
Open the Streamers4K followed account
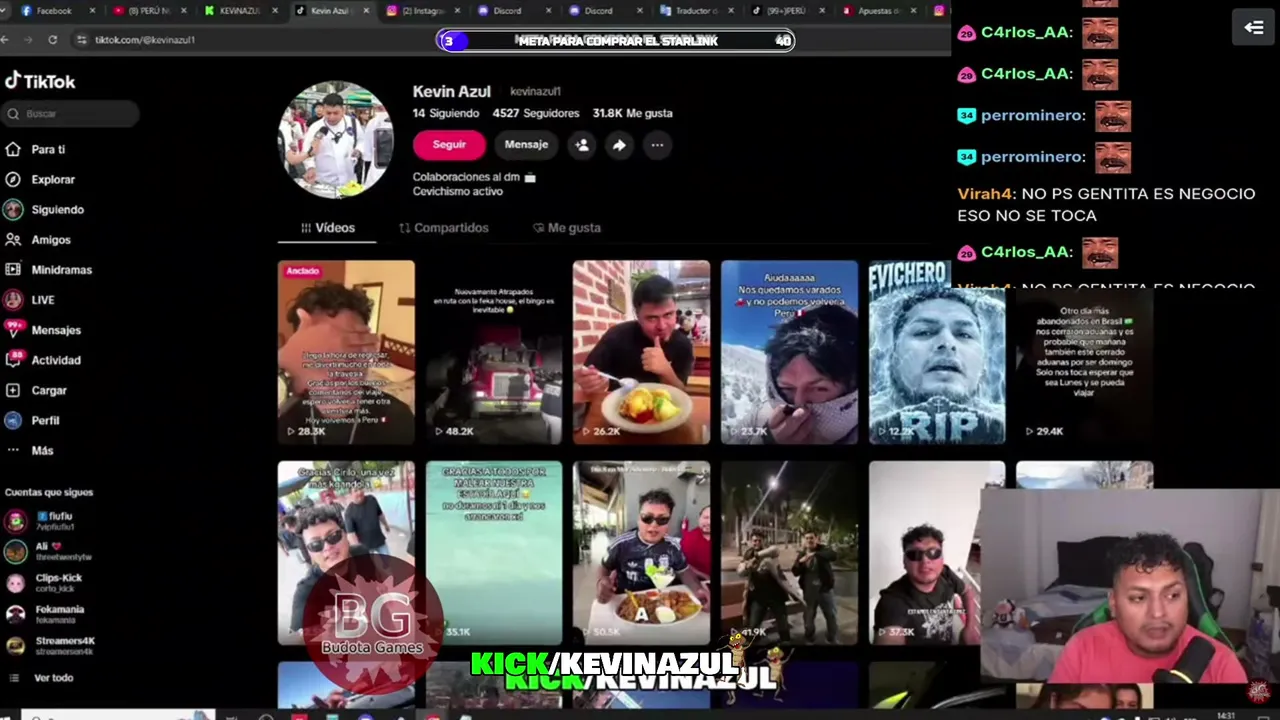(50, 645)
